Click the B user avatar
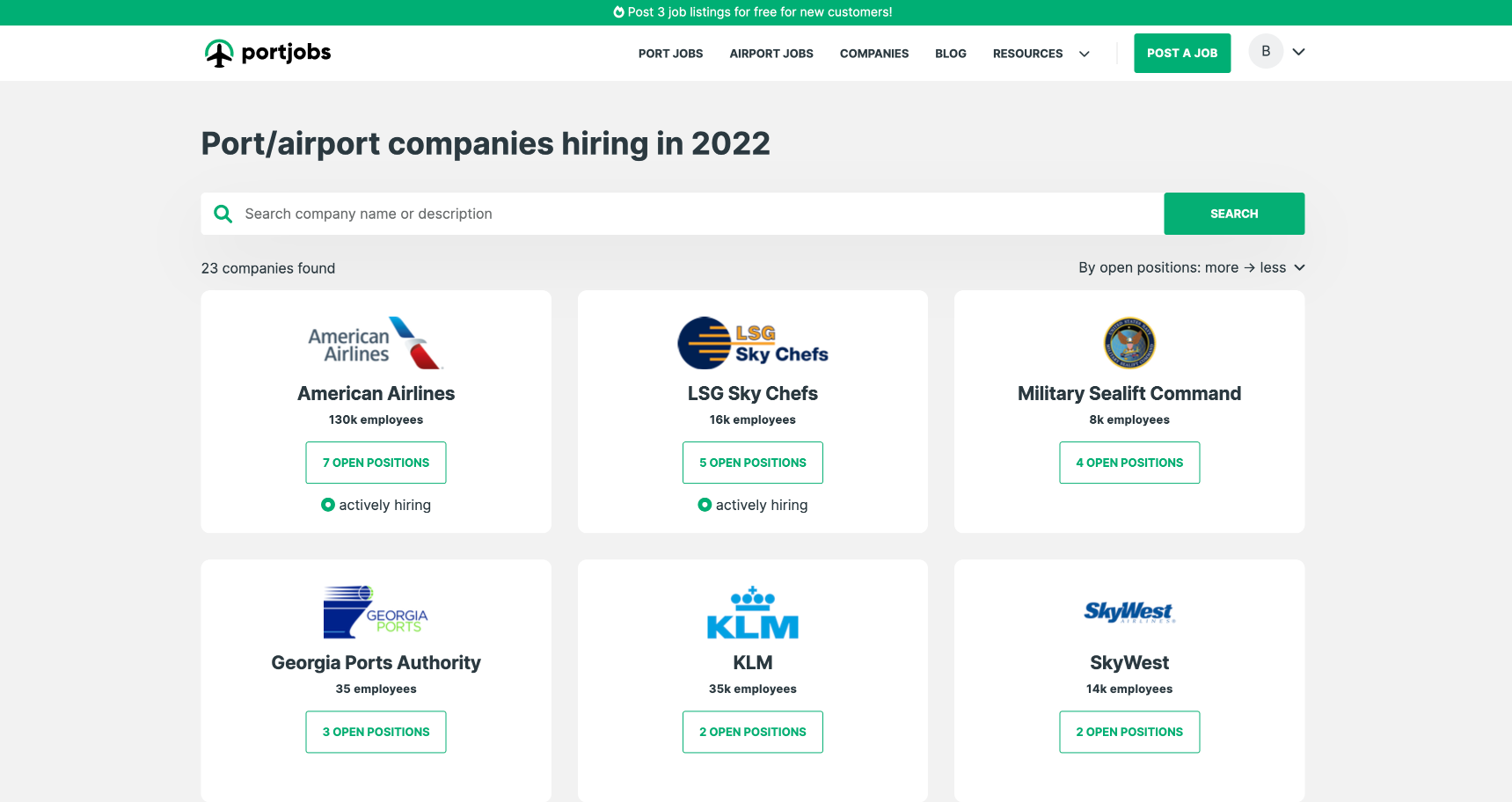 click(x=1266, y=51)
